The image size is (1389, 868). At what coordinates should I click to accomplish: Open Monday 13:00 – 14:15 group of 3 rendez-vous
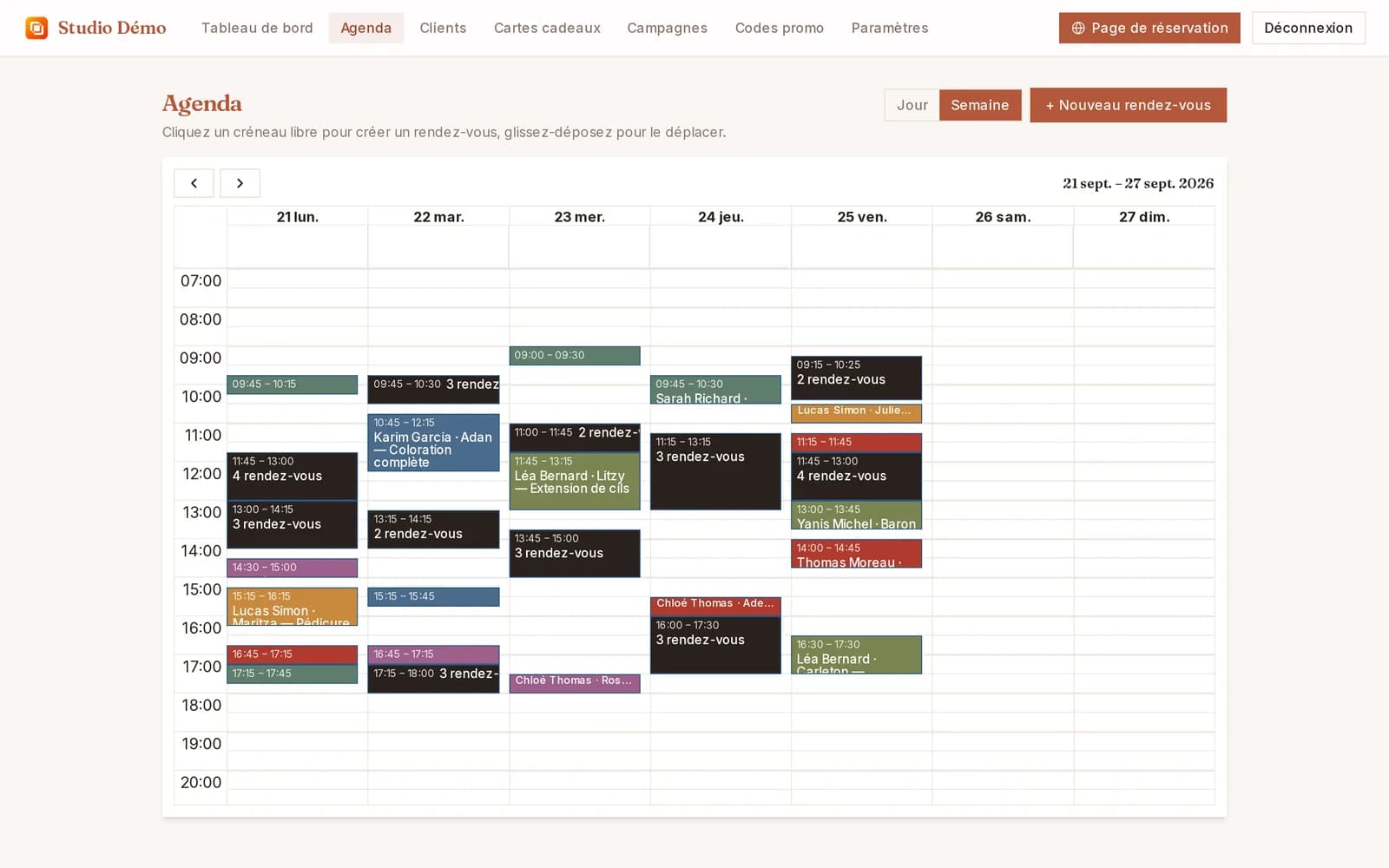click(x=293, y=524)
